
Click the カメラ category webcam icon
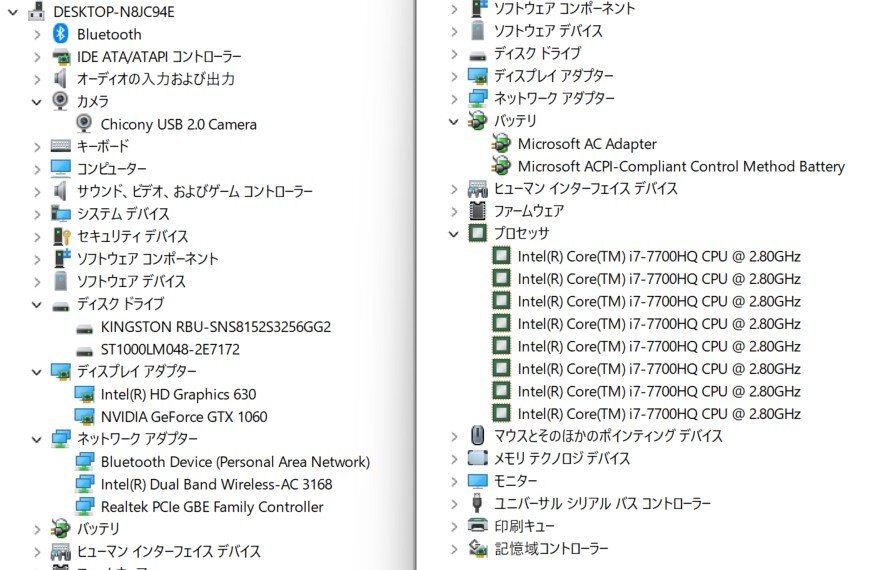[59, 101]
